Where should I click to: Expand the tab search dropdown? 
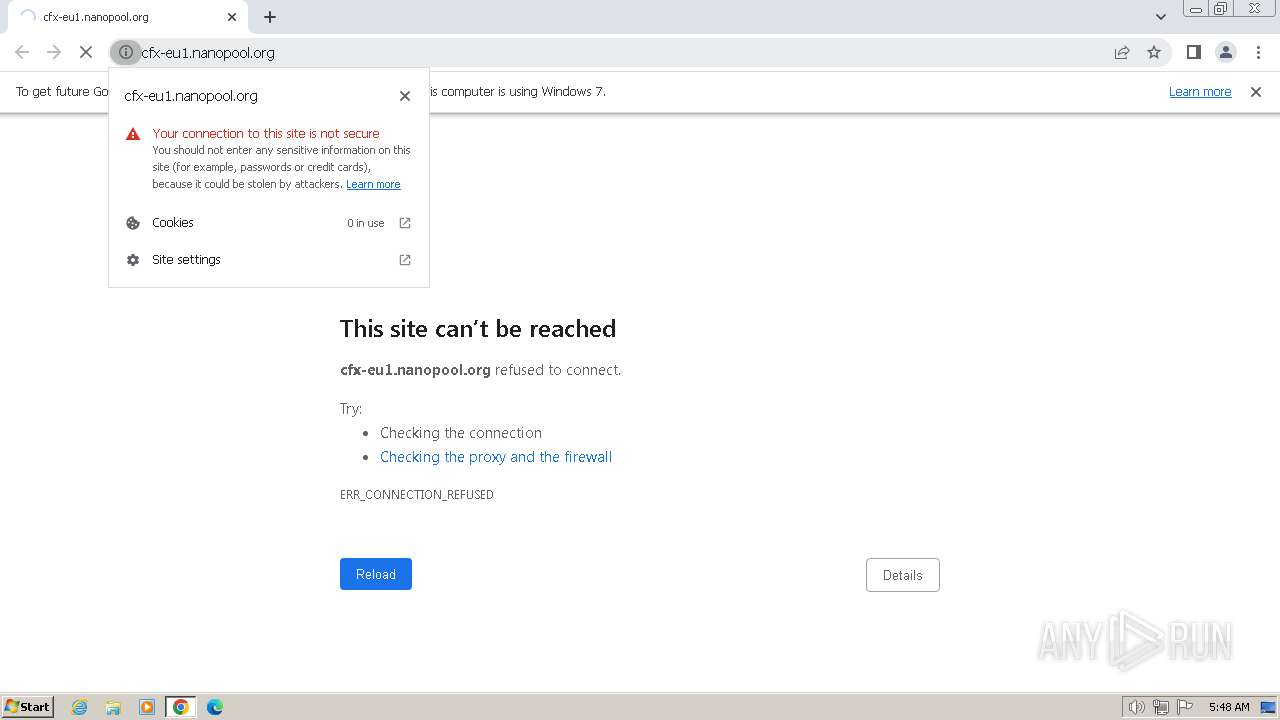pyautogui.click(x=1160, y=17)
